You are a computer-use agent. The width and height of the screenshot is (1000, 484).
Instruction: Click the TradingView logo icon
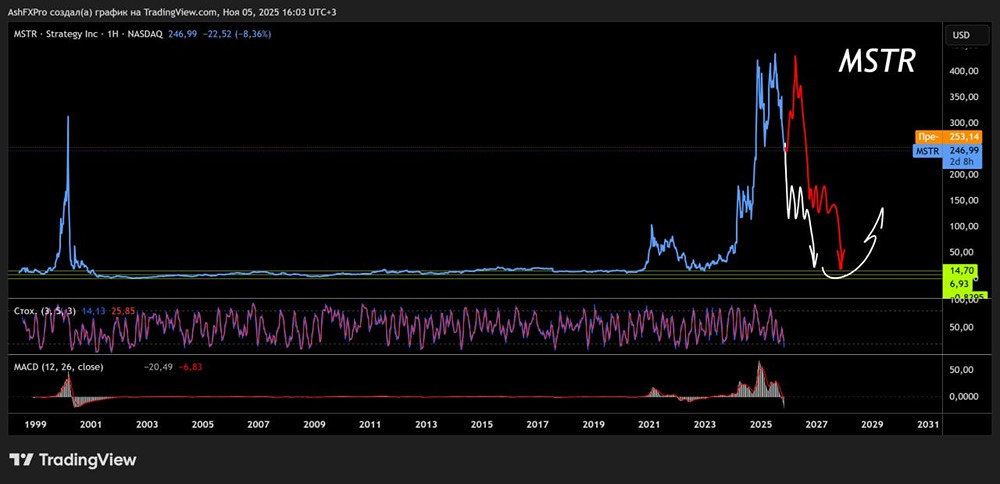[21, 460]
